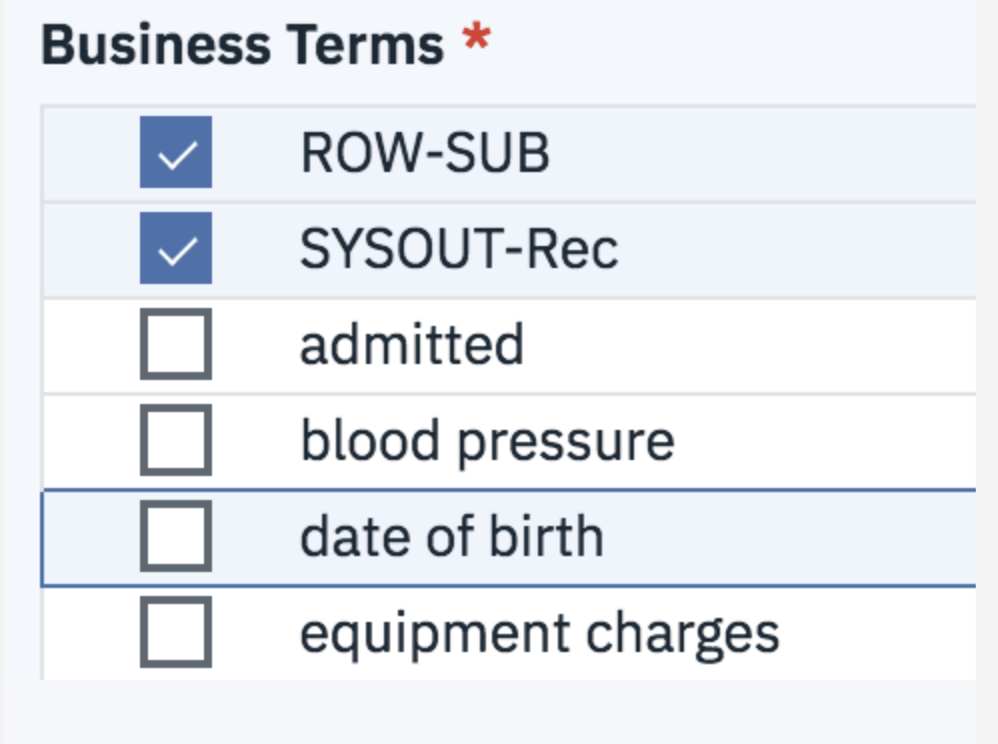Check the blood pressure checkbox

pyautogui.click(x=176, y=440)
